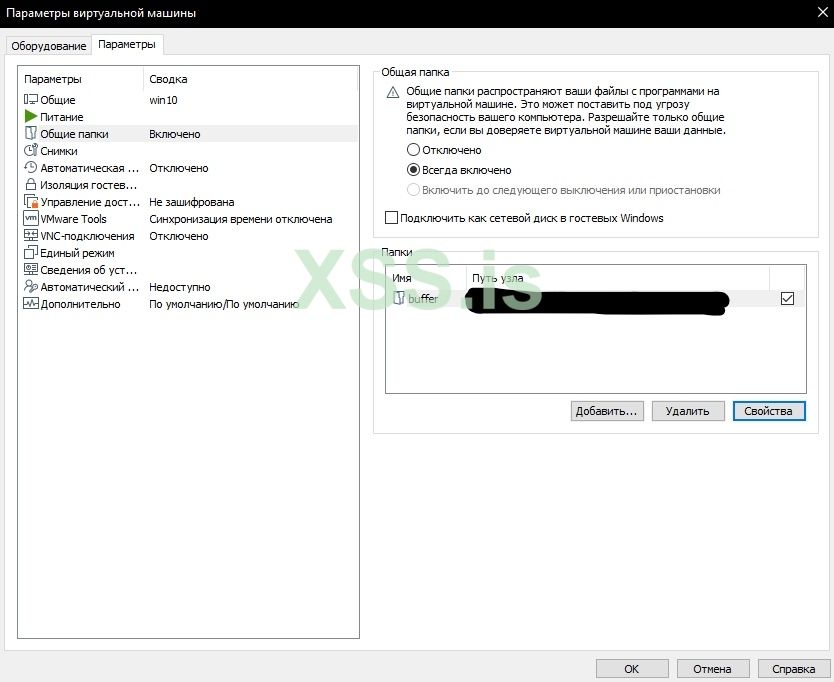Click 'Включено' summary for Общие папки
The width and height of the screenshot is (834, 682).
pos(174,134)
